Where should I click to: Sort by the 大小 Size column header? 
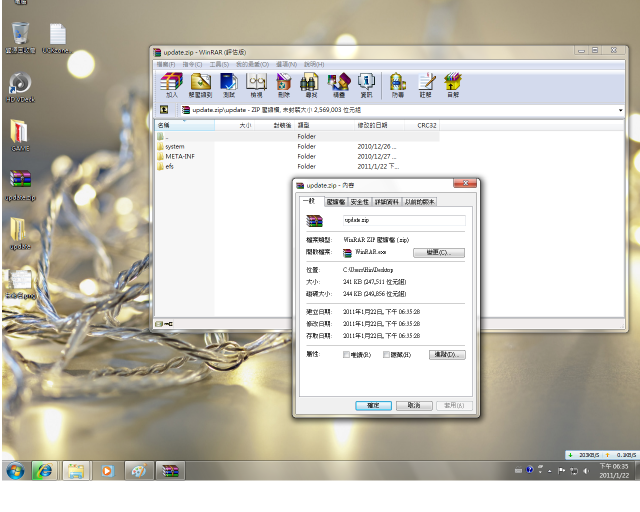(x=234, y=125)
